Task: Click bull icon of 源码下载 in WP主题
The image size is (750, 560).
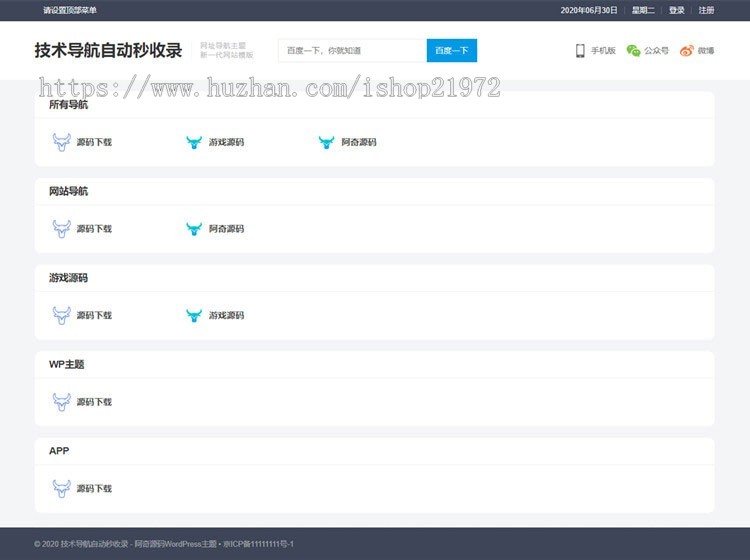Action: [62, 402]
